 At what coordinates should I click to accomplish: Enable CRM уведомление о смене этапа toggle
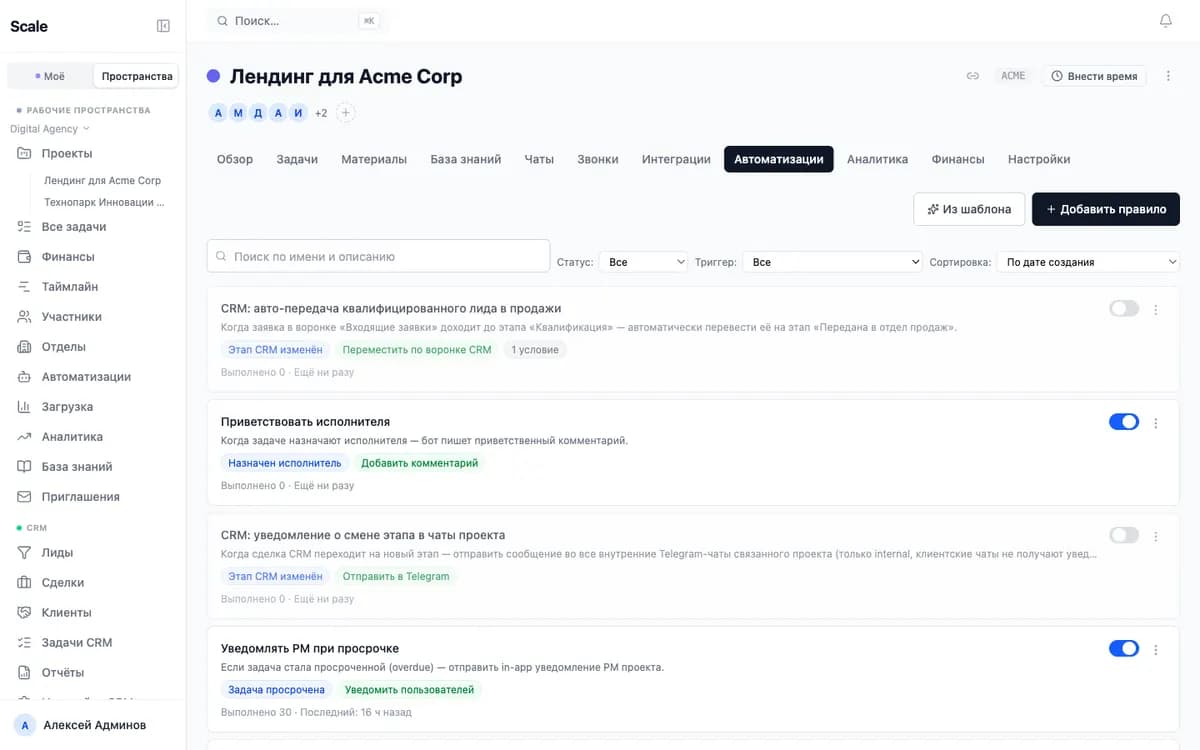(1124, 535)
